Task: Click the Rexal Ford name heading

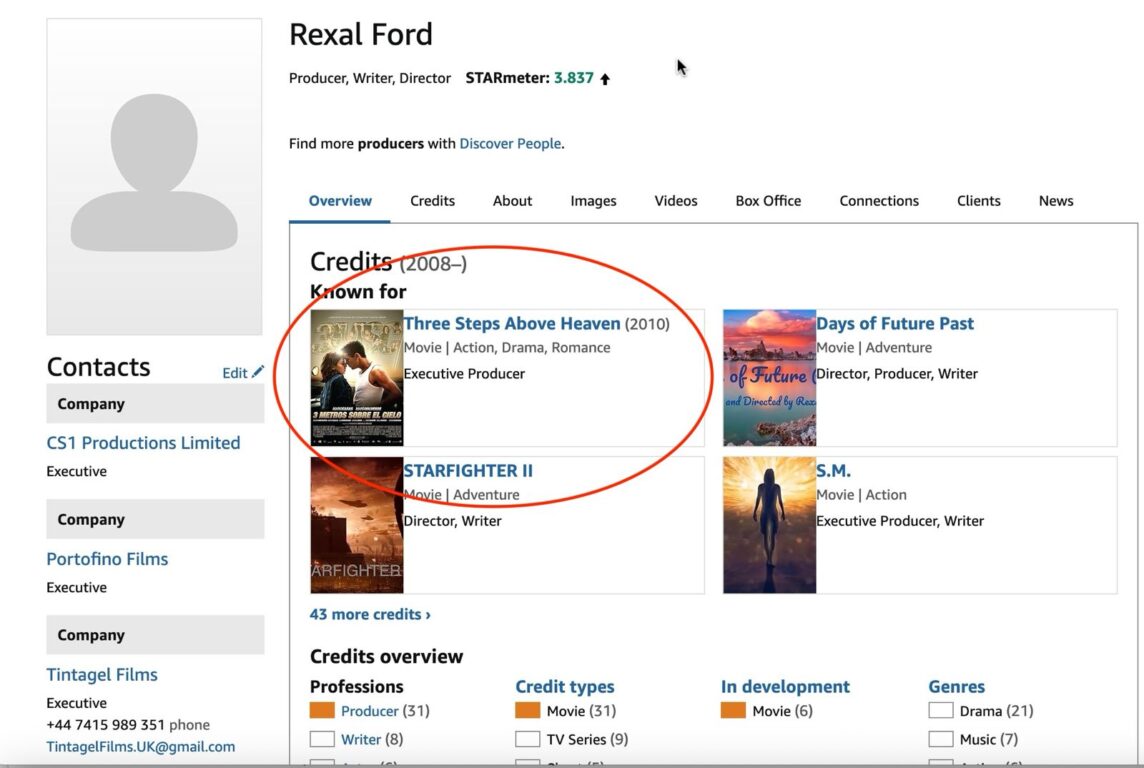Action: tap(361, 34)
